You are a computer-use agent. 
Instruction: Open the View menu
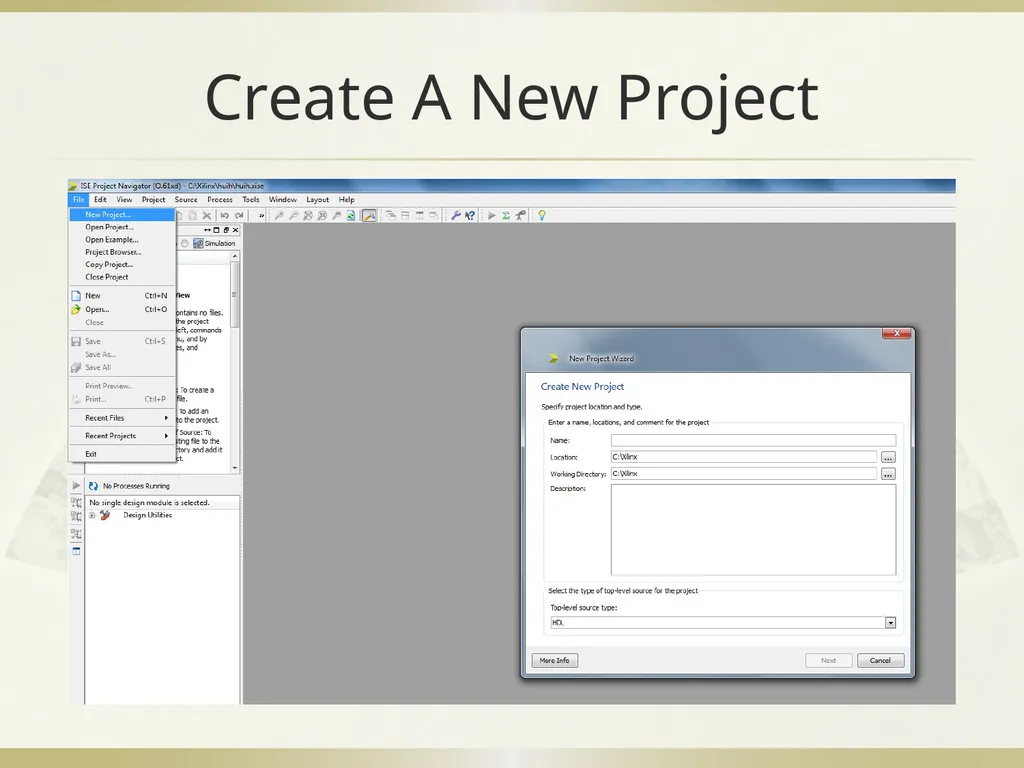(x=124, y=200)
